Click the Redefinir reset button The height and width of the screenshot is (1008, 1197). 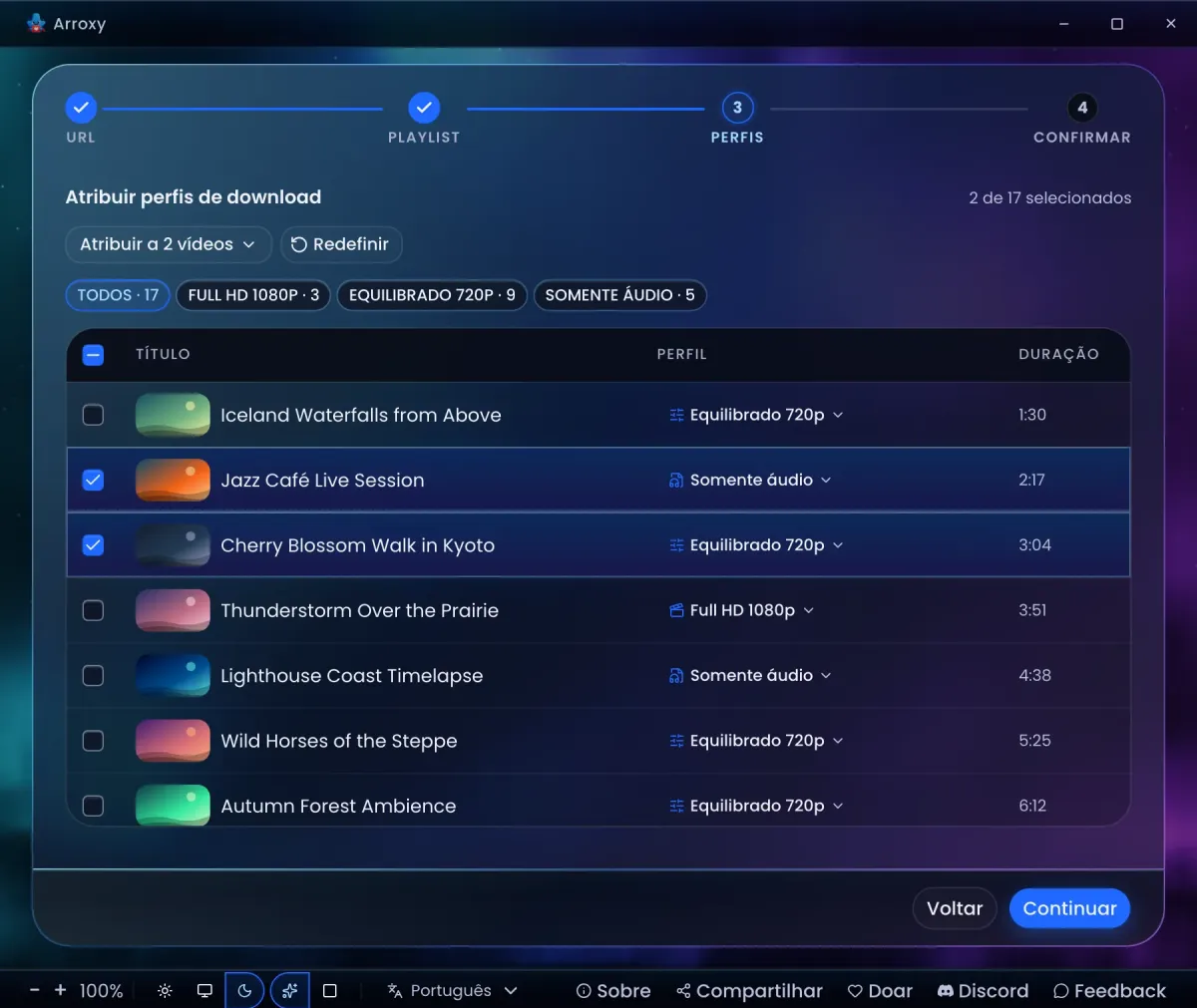pyautogui.click(x=340, y=244)
